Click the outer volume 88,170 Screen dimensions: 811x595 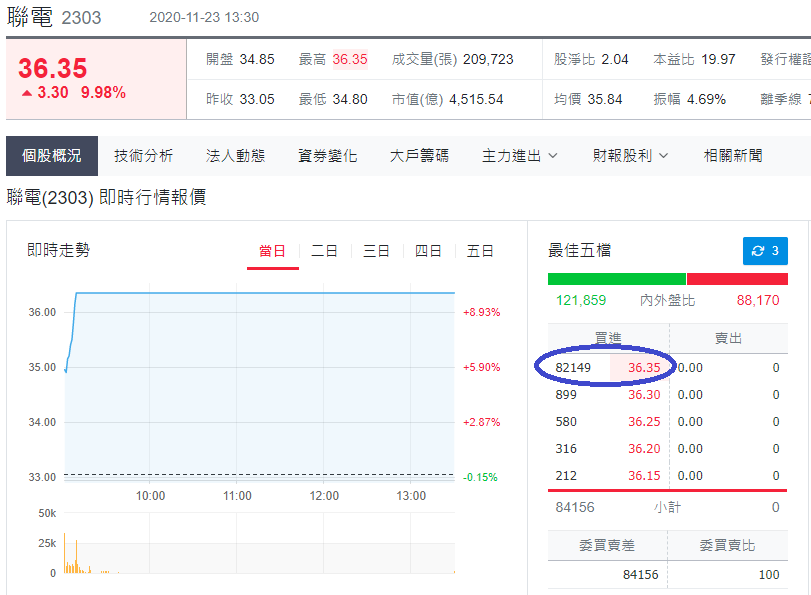click(758, 300)
